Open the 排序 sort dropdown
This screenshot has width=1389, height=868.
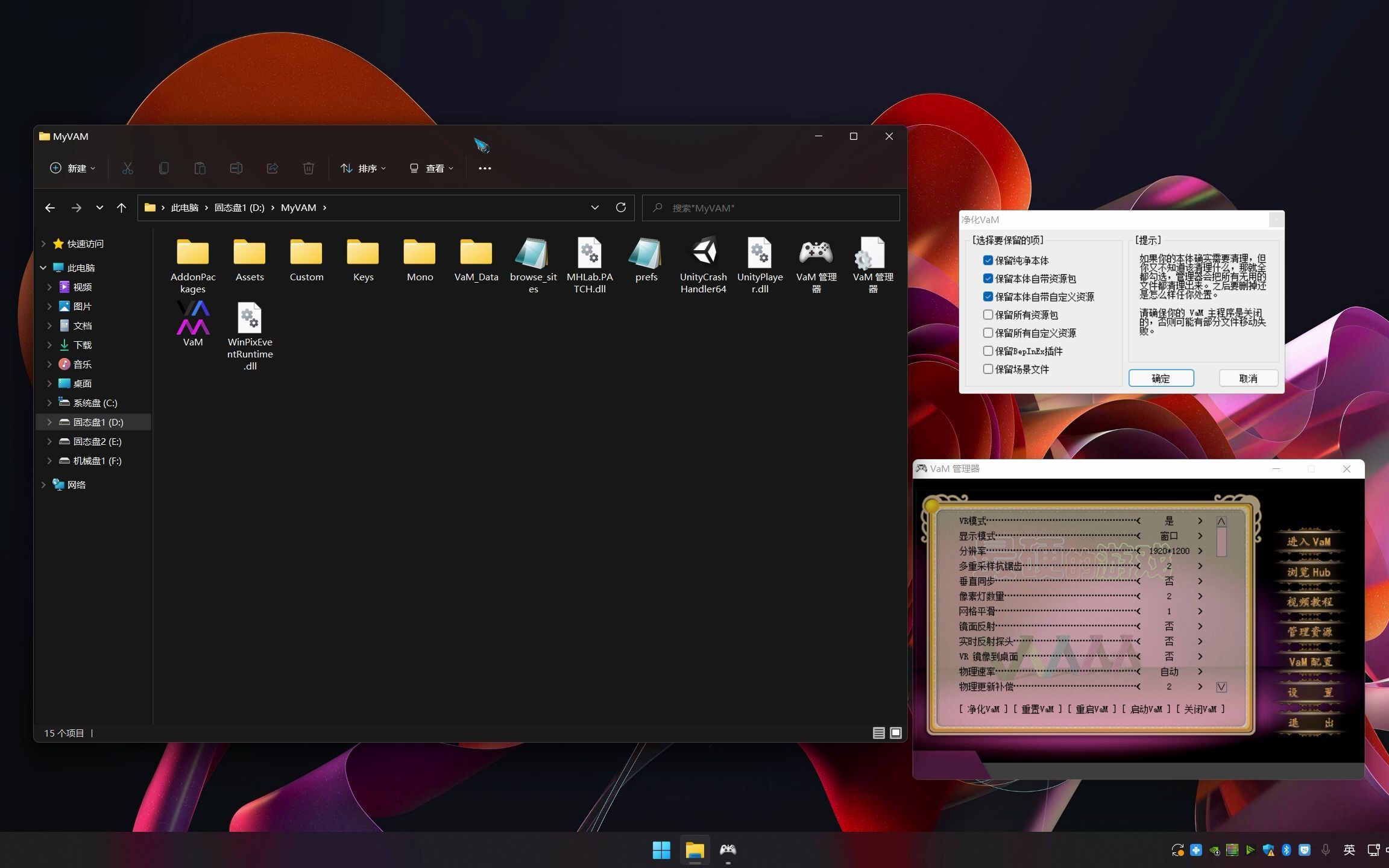363,168
